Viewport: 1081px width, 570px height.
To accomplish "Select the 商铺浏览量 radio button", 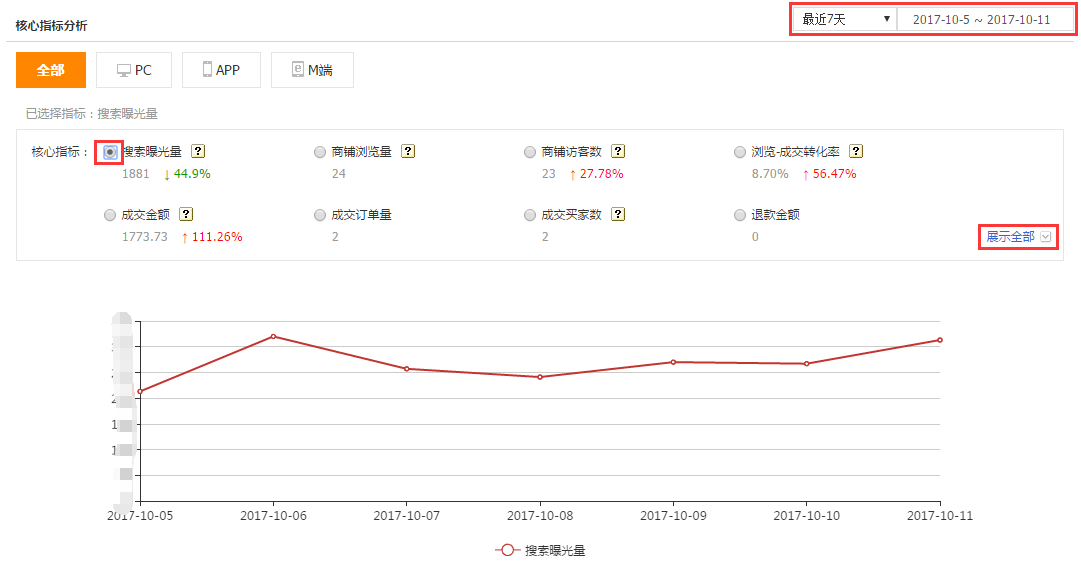I will [x=320, y=152].
